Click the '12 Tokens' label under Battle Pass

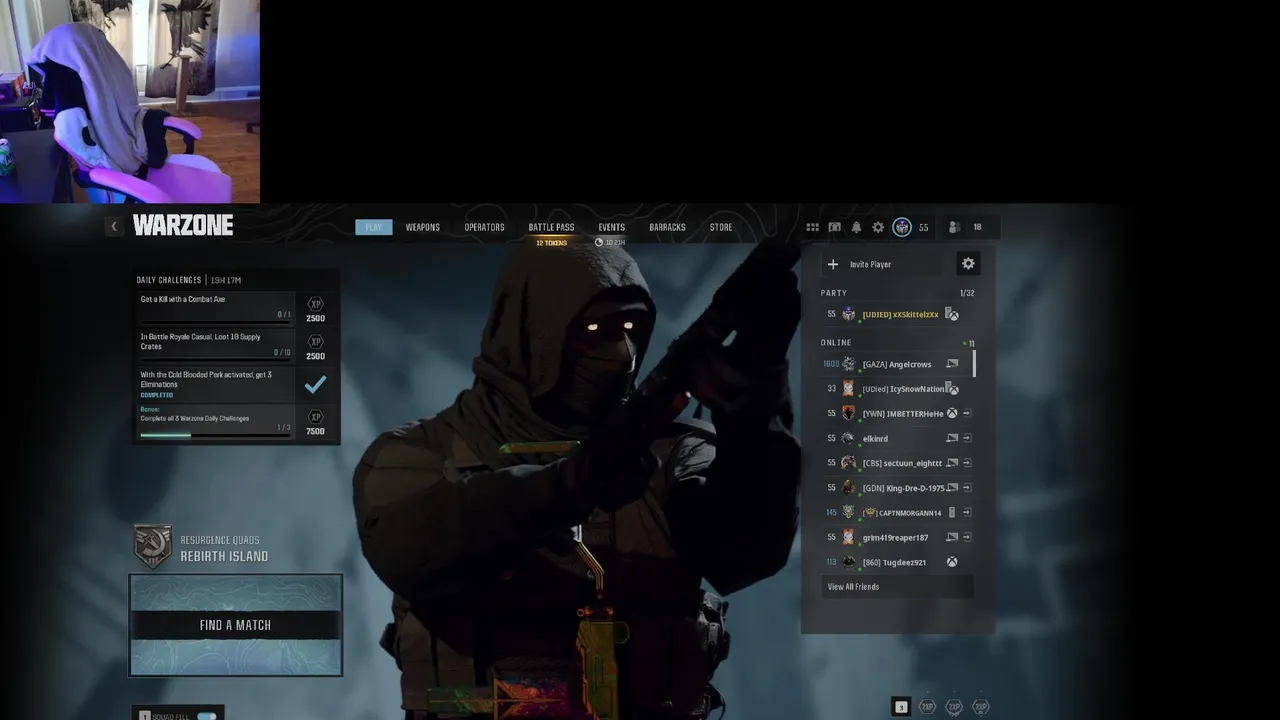point(551,243)
